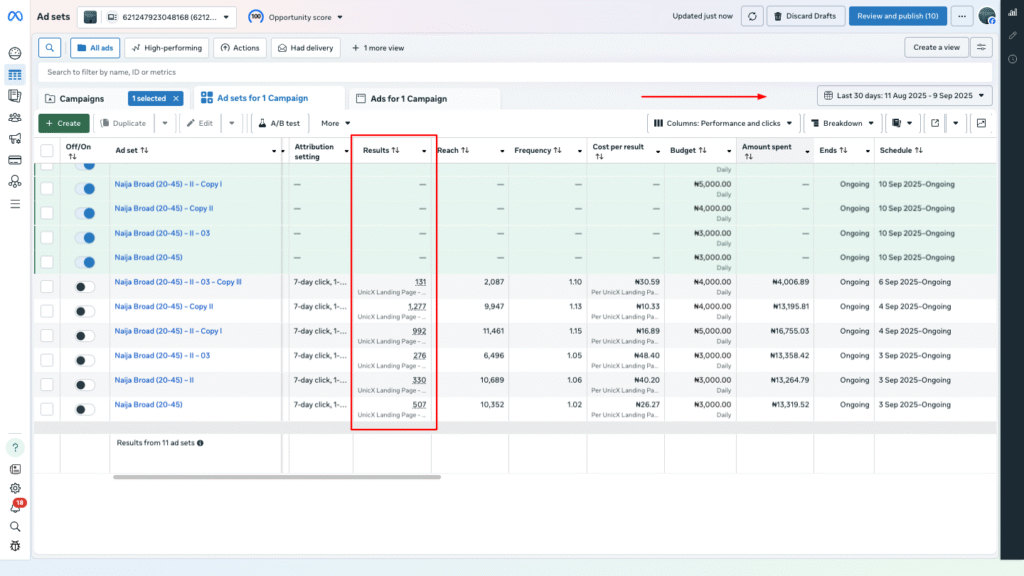Click the settings gear in left sidebar
This screenshot has width=1024, height=576.
coord(15,488)
